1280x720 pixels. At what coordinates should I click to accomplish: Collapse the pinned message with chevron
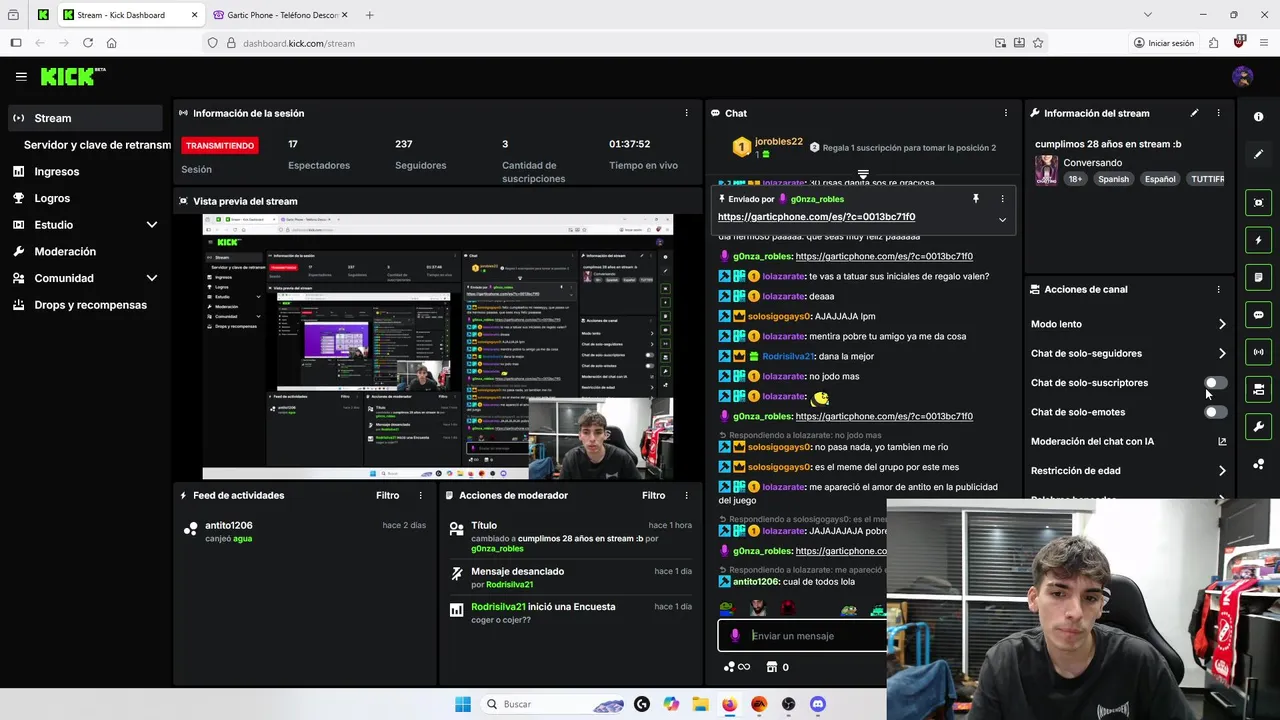[1002, 220]
